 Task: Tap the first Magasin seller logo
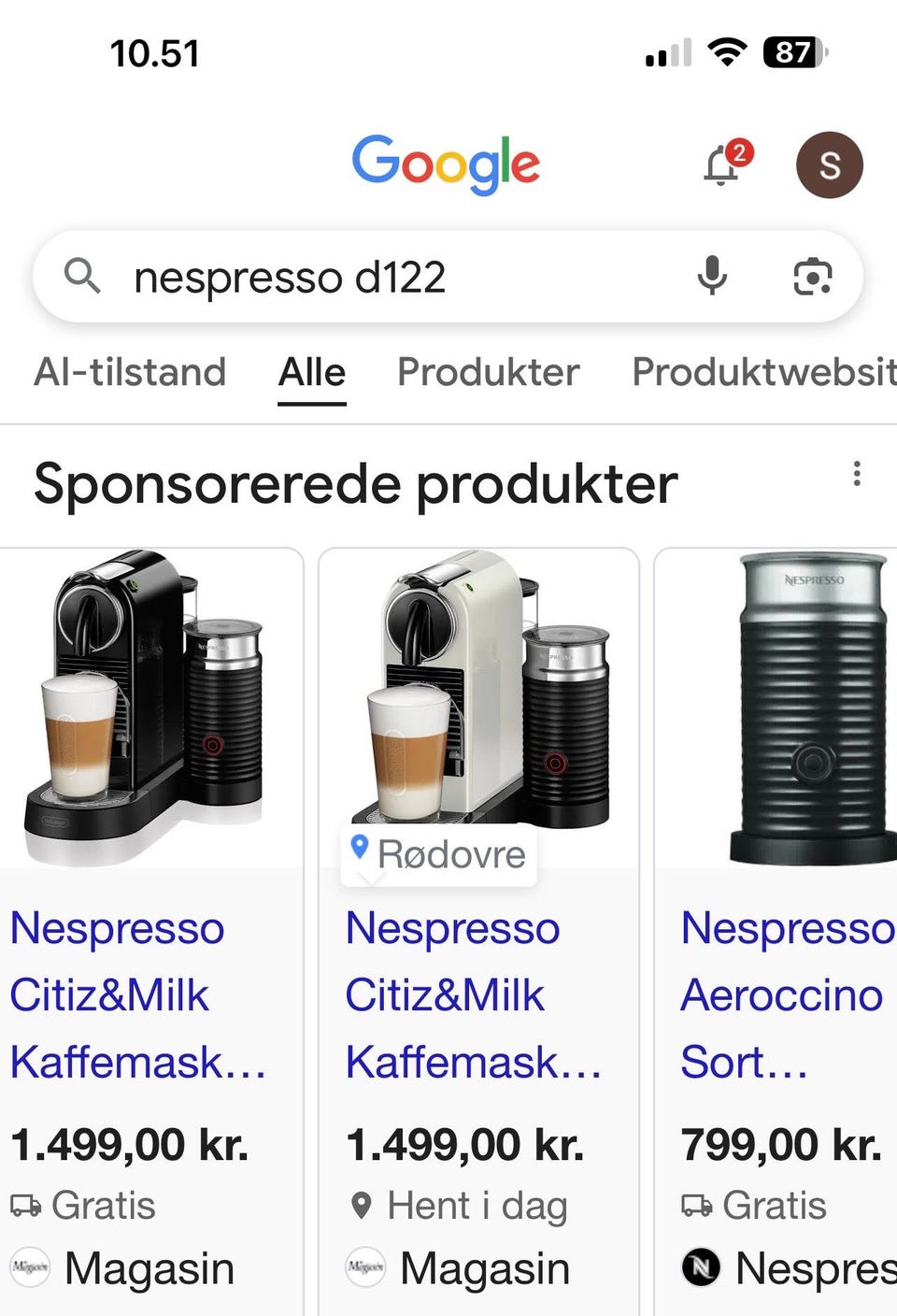tap(30, 1267)
